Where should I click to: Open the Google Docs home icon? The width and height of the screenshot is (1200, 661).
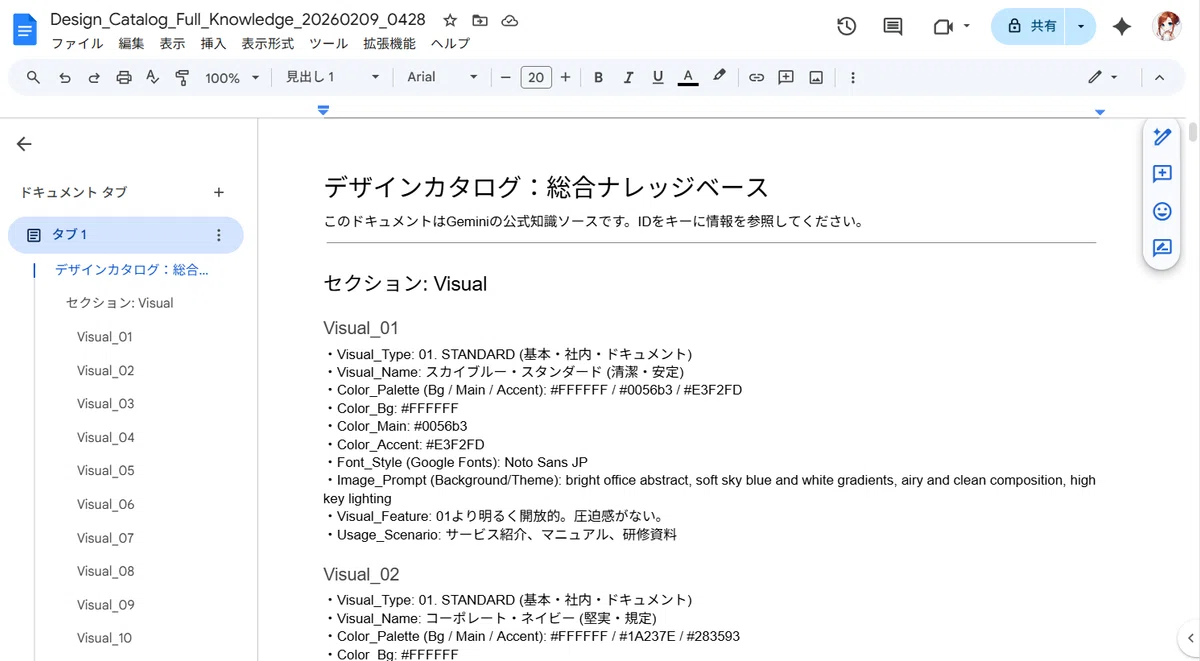[24, 29]
